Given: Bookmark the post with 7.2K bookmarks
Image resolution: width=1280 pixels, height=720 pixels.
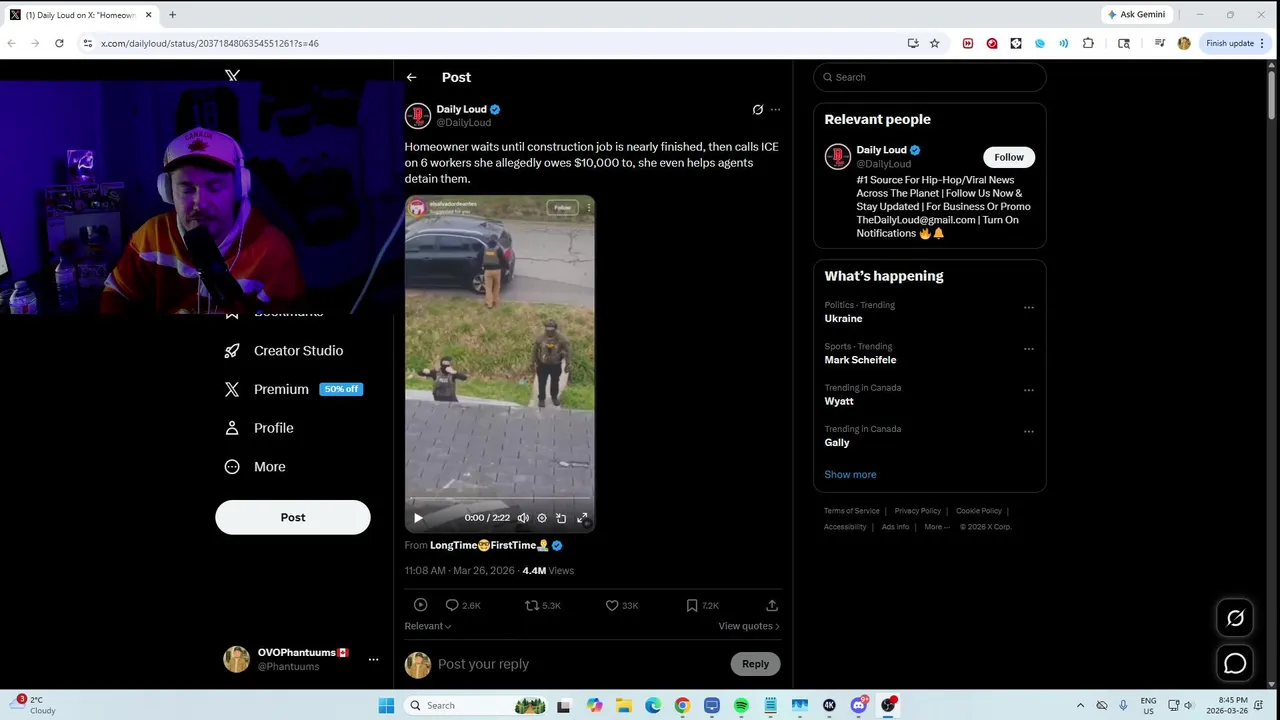Looking at the screenshot, I should click(x=702, y=605).
